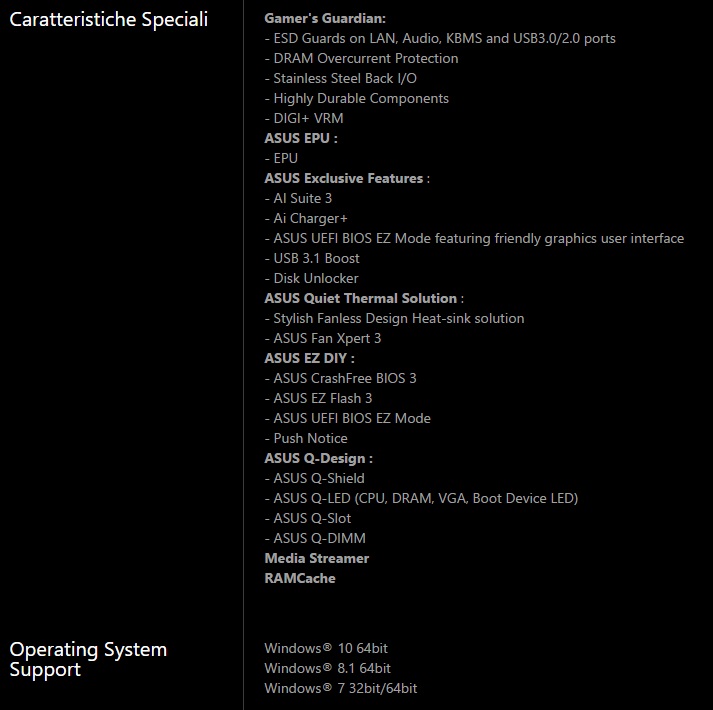Click the RAMCache heading text
713x710 pixels.
click(x=300, y=578)
